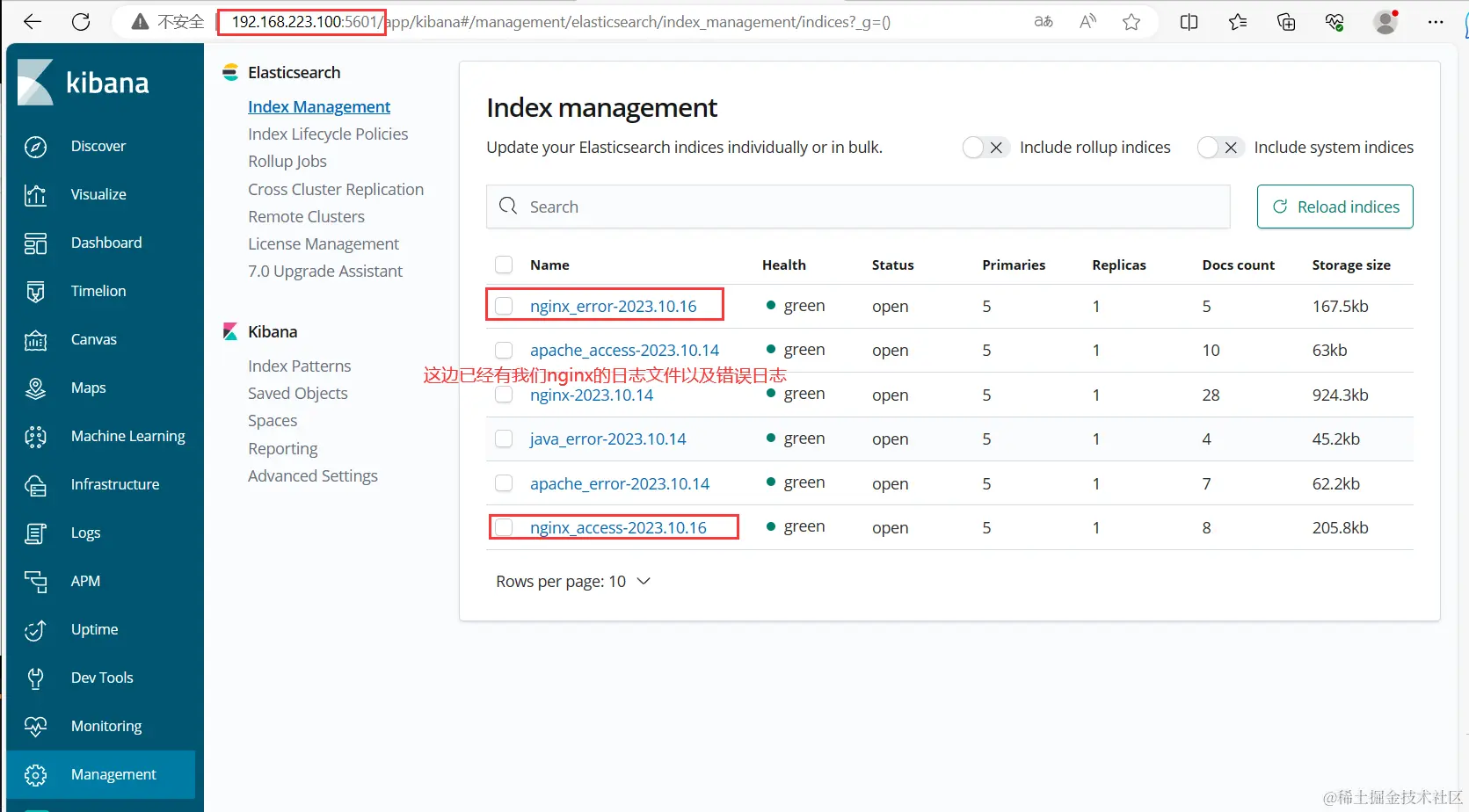Open Index Patterns under Kibana

tap(299, 366)
